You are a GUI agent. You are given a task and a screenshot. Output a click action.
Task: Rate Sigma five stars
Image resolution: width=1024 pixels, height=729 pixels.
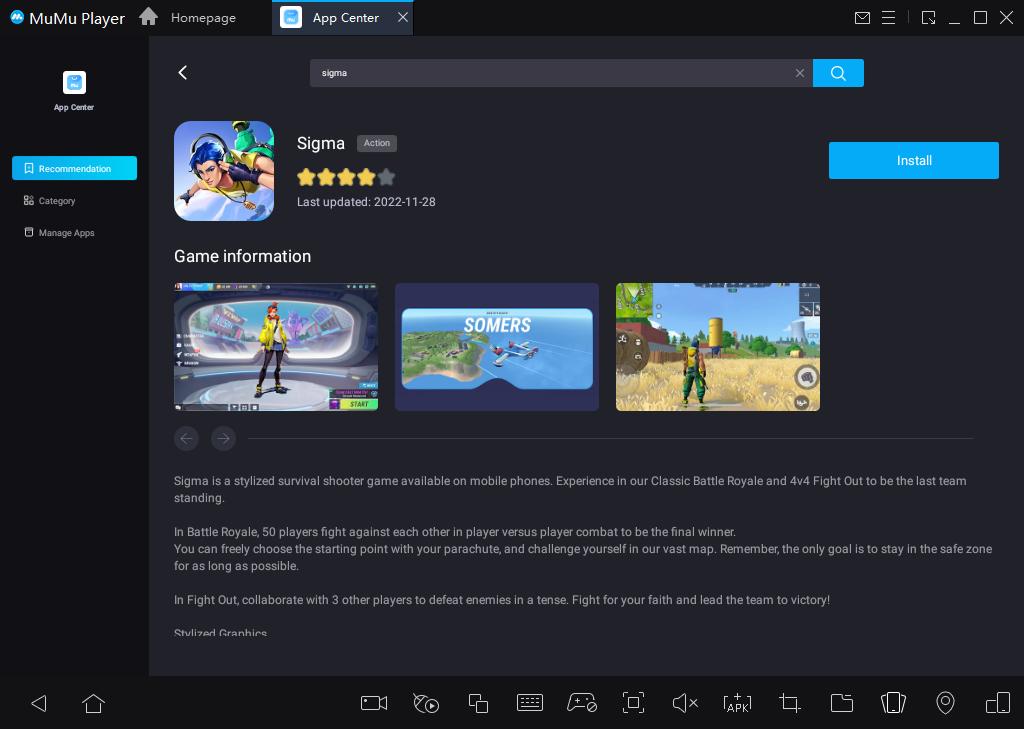387,177
